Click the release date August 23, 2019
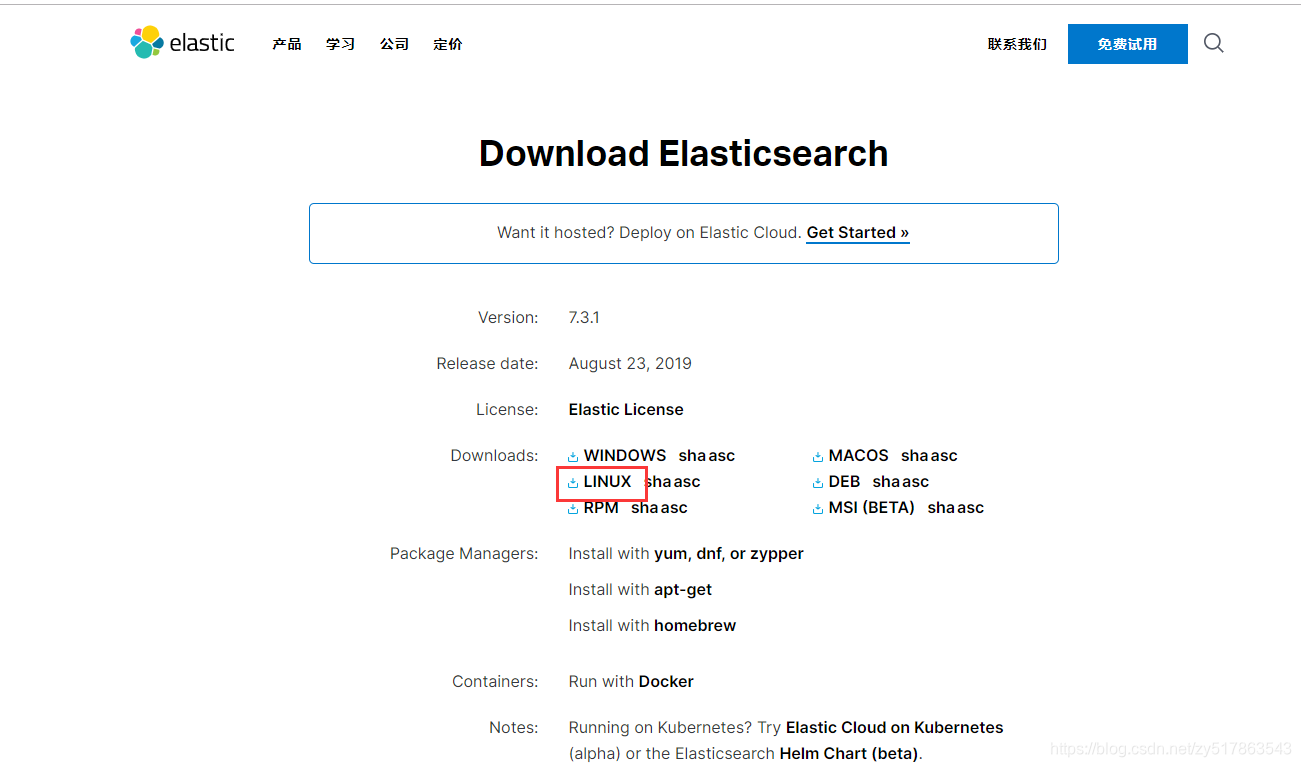Viewport: 1301px width, 767px height. coord(630,363)
